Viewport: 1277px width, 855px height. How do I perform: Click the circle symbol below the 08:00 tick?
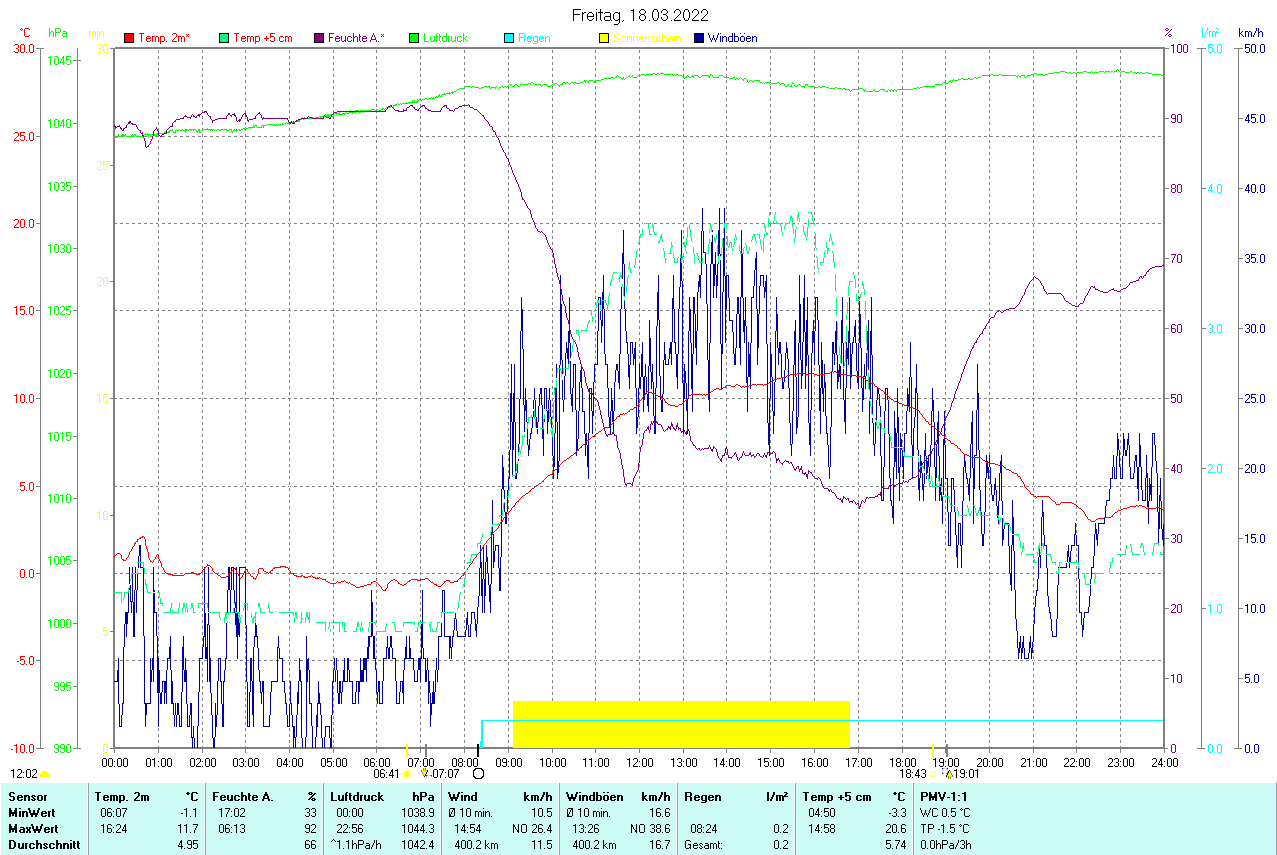tap(478, 773)
